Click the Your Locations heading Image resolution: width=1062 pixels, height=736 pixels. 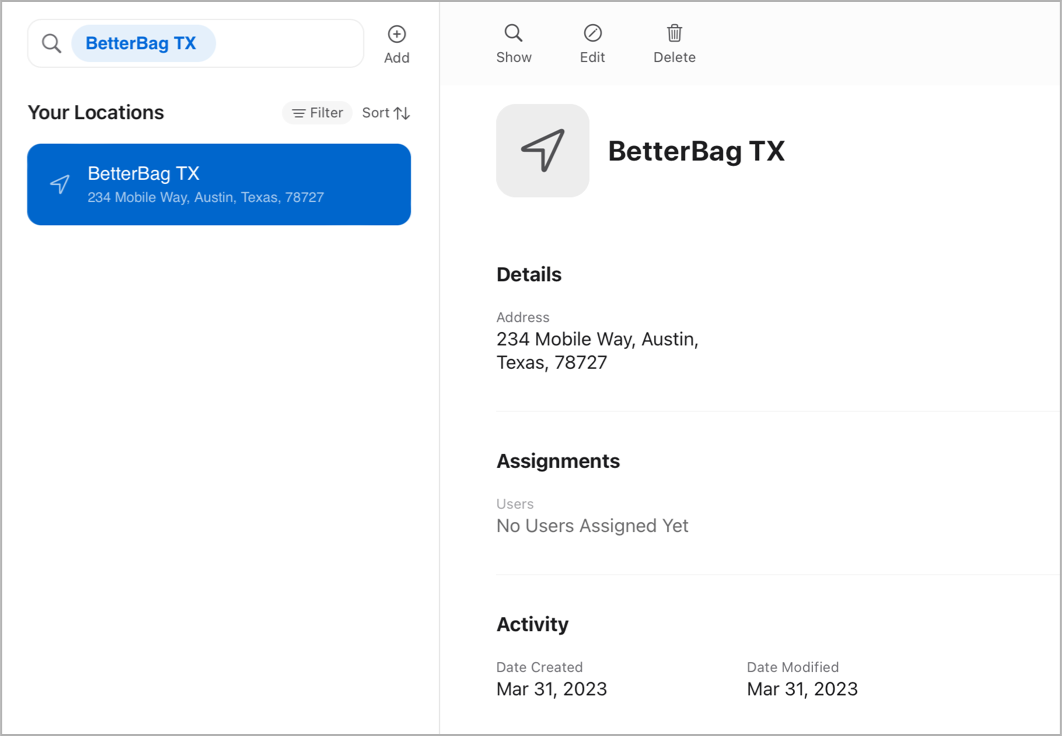[x=96, y=113]
